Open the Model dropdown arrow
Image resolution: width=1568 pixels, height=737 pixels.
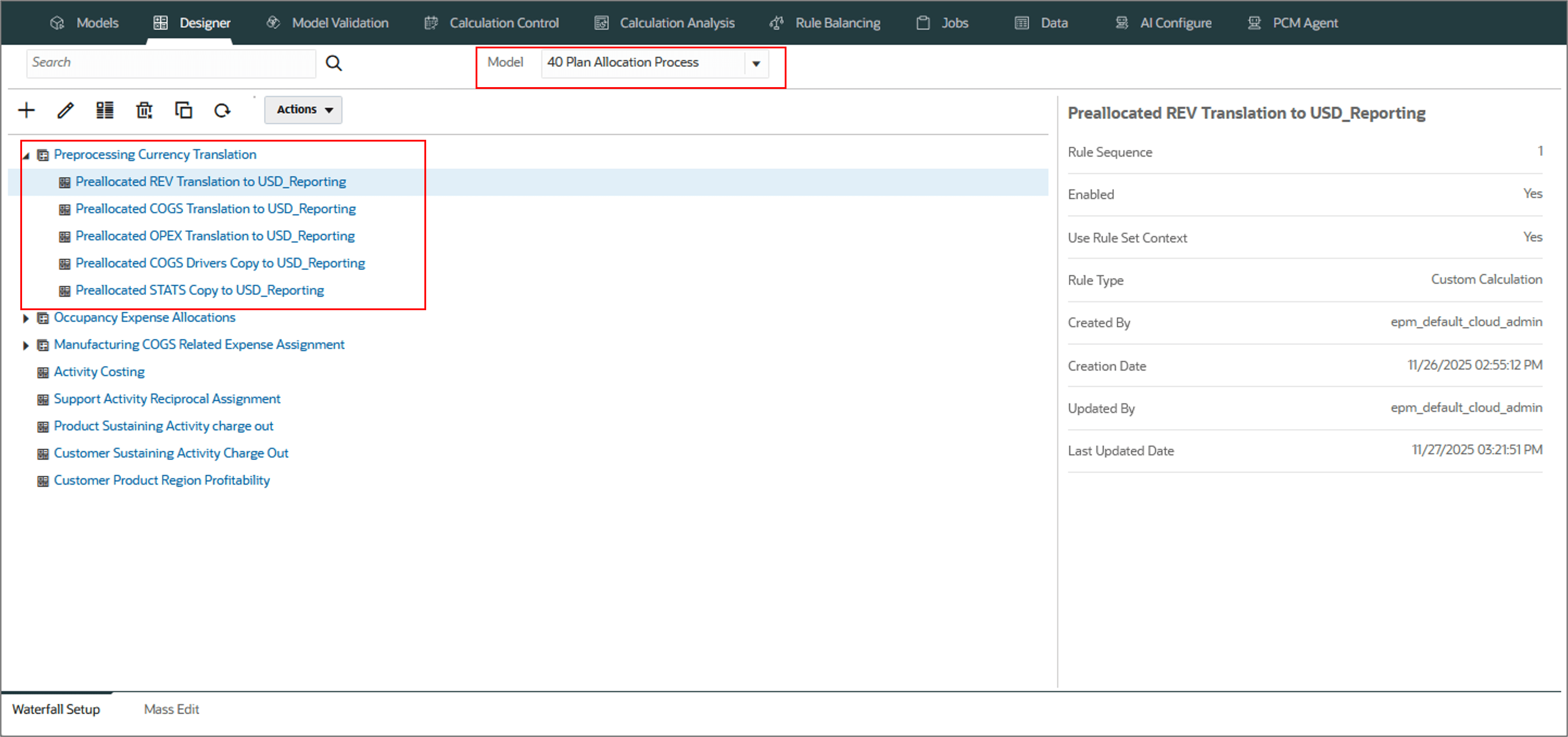click(756, 63)
